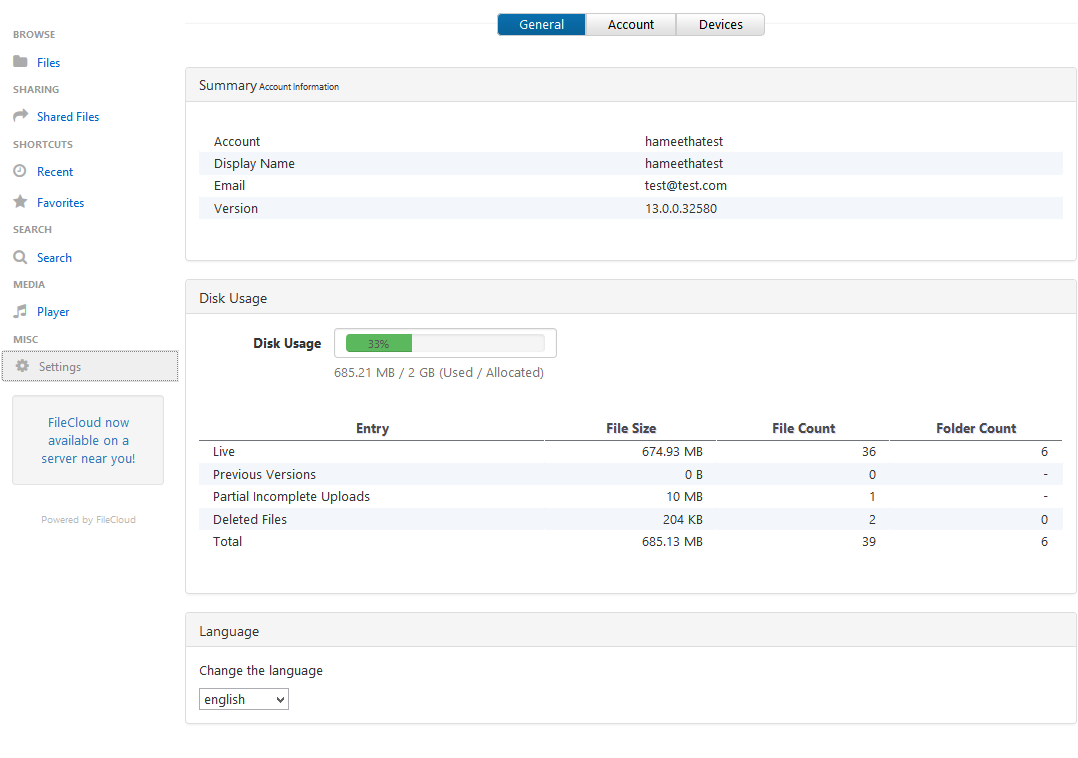The width and height of the screenshot is (1078, 758).
Task: Click the email value test@test.com
Action: (685, 186)
